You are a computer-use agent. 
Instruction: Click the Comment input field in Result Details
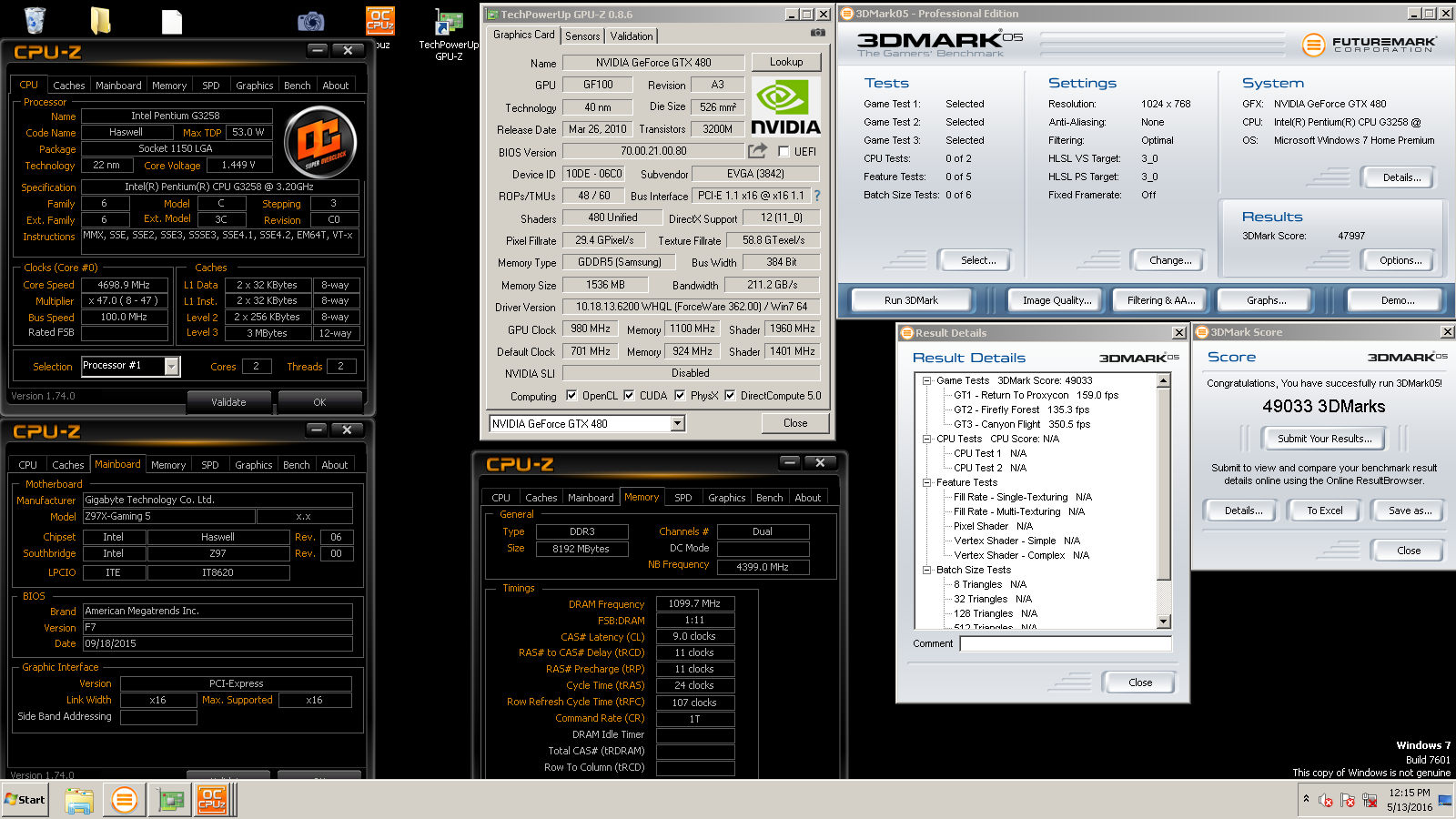point(1066,643)
